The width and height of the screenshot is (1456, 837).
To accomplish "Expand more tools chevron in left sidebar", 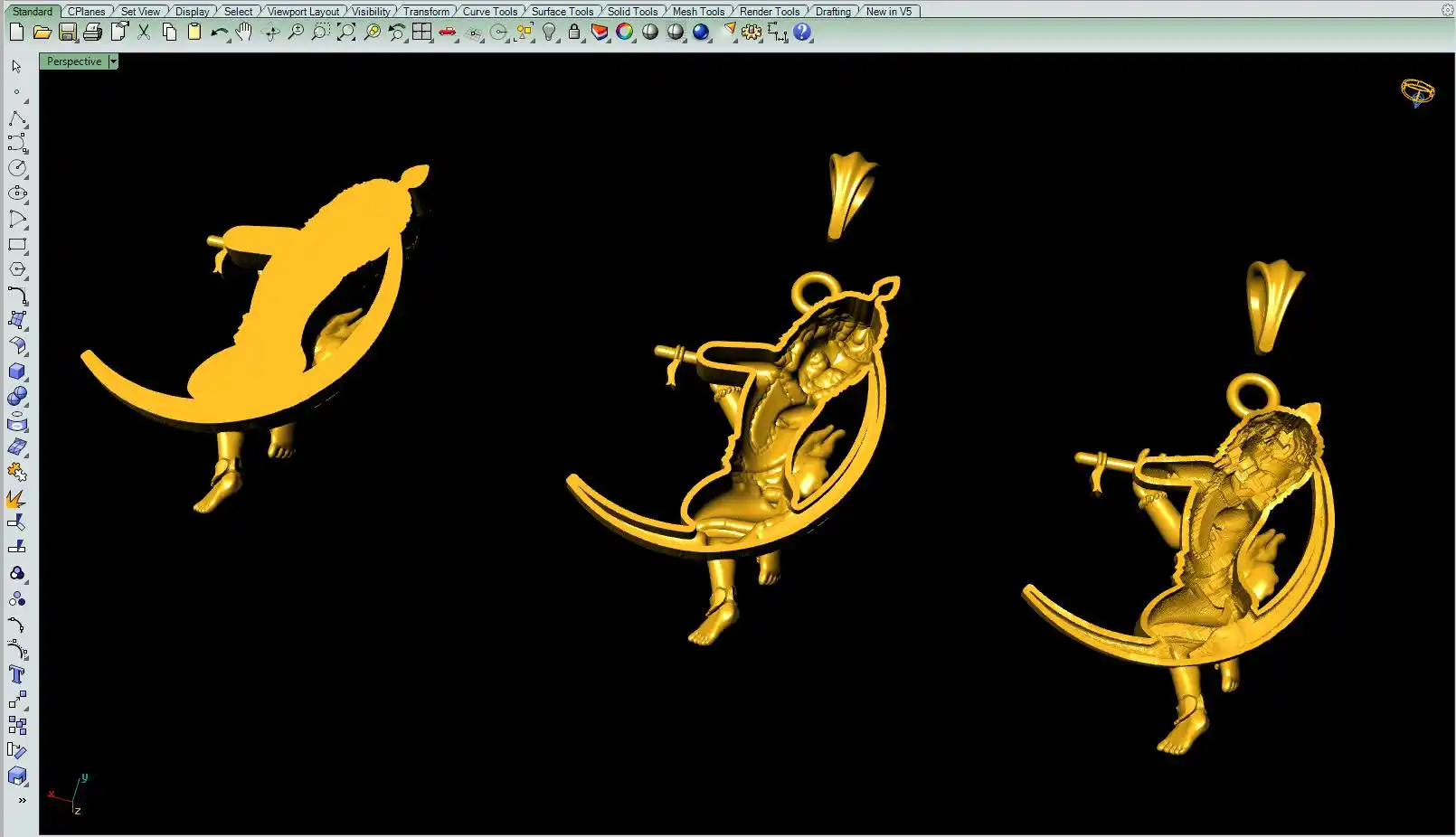I will pyautogui.click(x=22, y=800).
